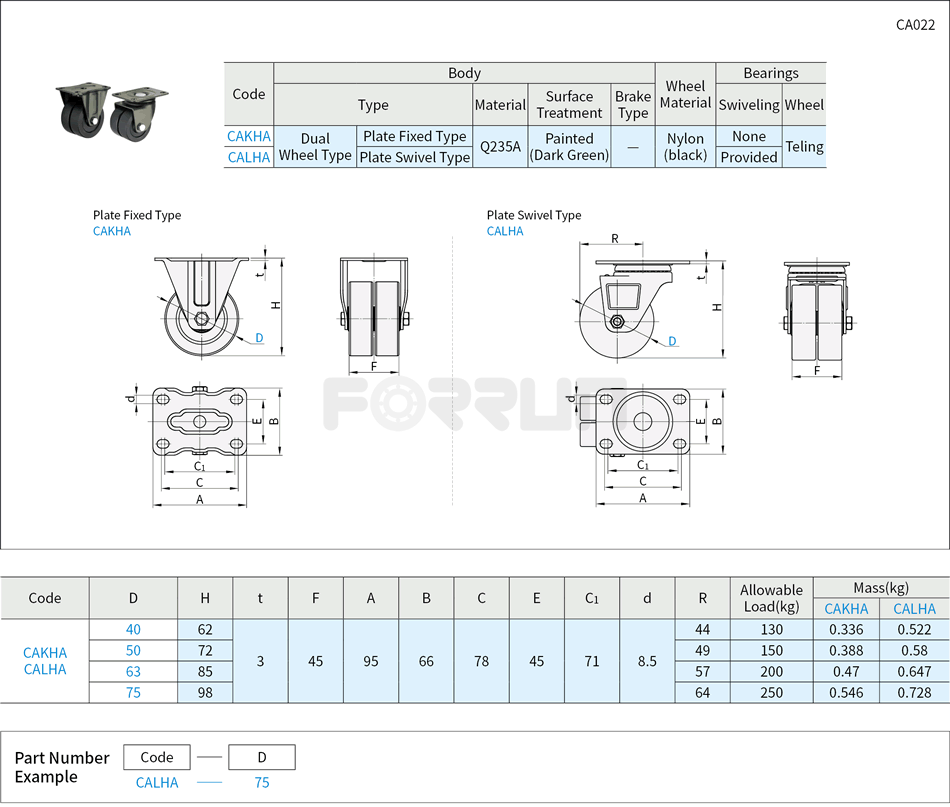
Task: Open the CALHA code link in the body table
Action: 248,157
